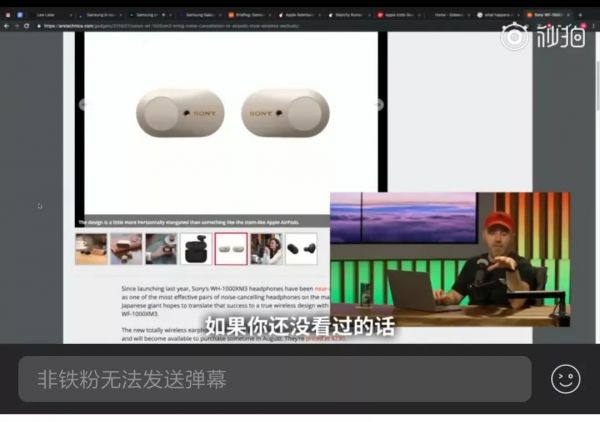Screen dimensions: 600x422
Task: Open the browser three-dot menu
Action: click(594, 26)
